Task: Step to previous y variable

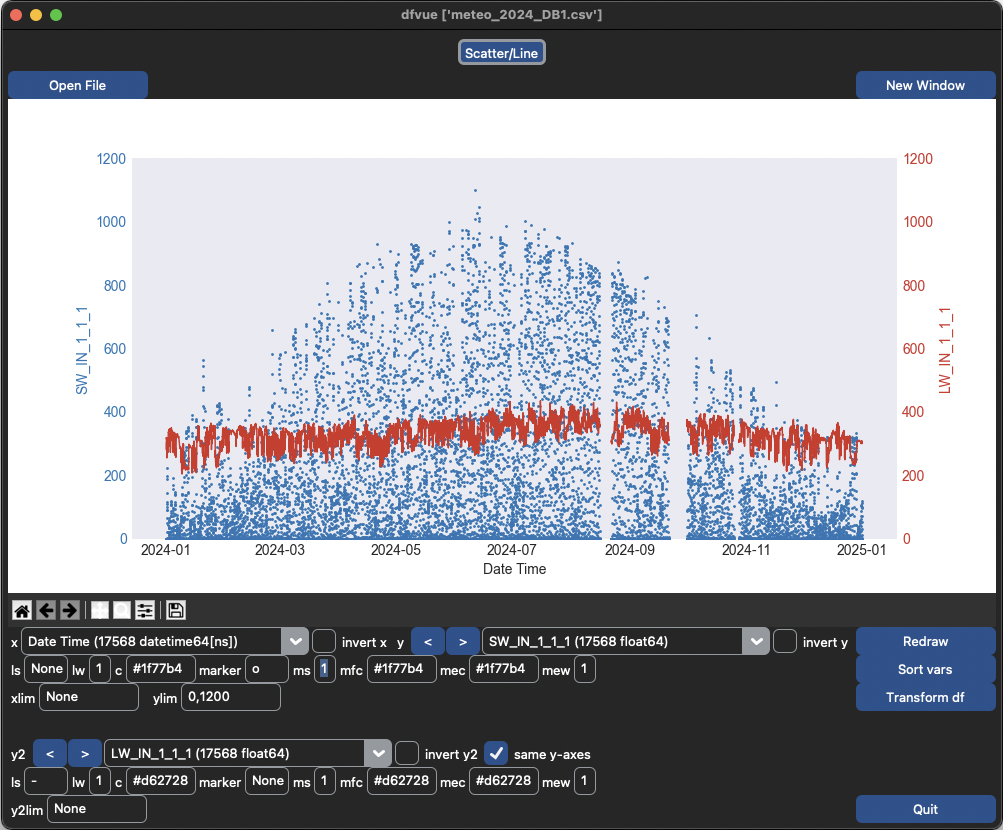Action: (x=427, y=641)
